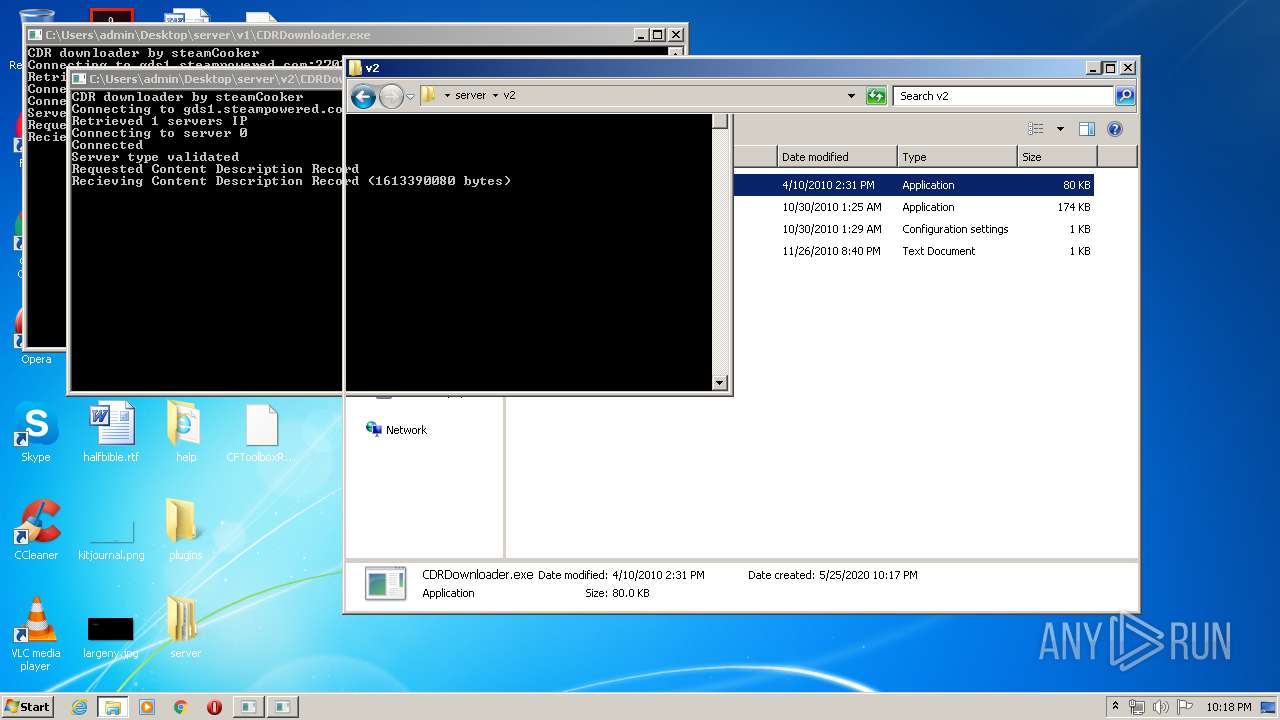Select 'server' in the address breadcrumb
The height and width of the screenshot is (720, 1280).
470,96
